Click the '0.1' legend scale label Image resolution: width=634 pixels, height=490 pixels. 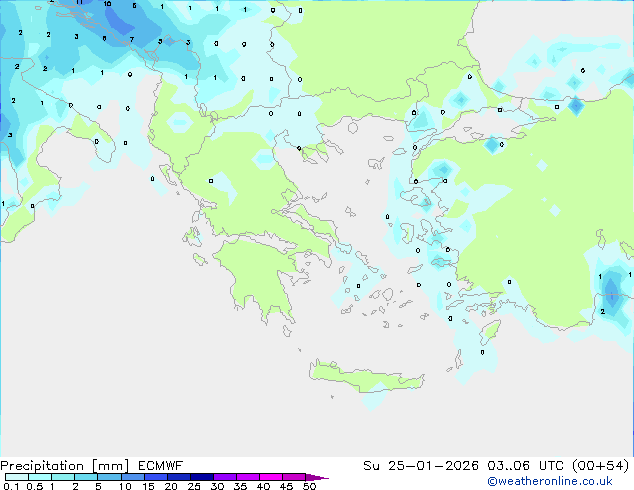click(x=11, y=486)
